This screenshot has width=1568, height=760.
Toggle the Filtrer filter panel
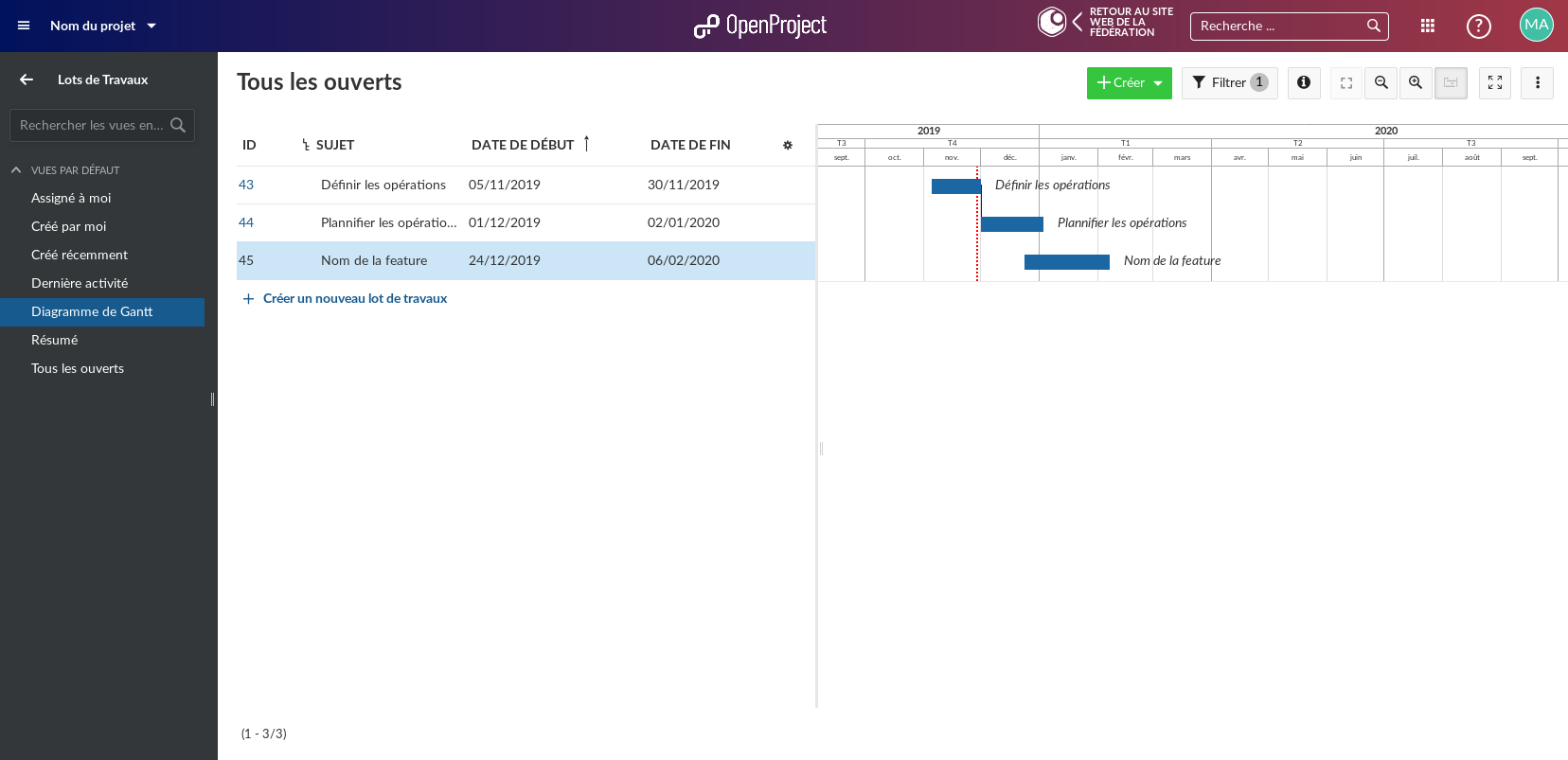point(1229,83)
